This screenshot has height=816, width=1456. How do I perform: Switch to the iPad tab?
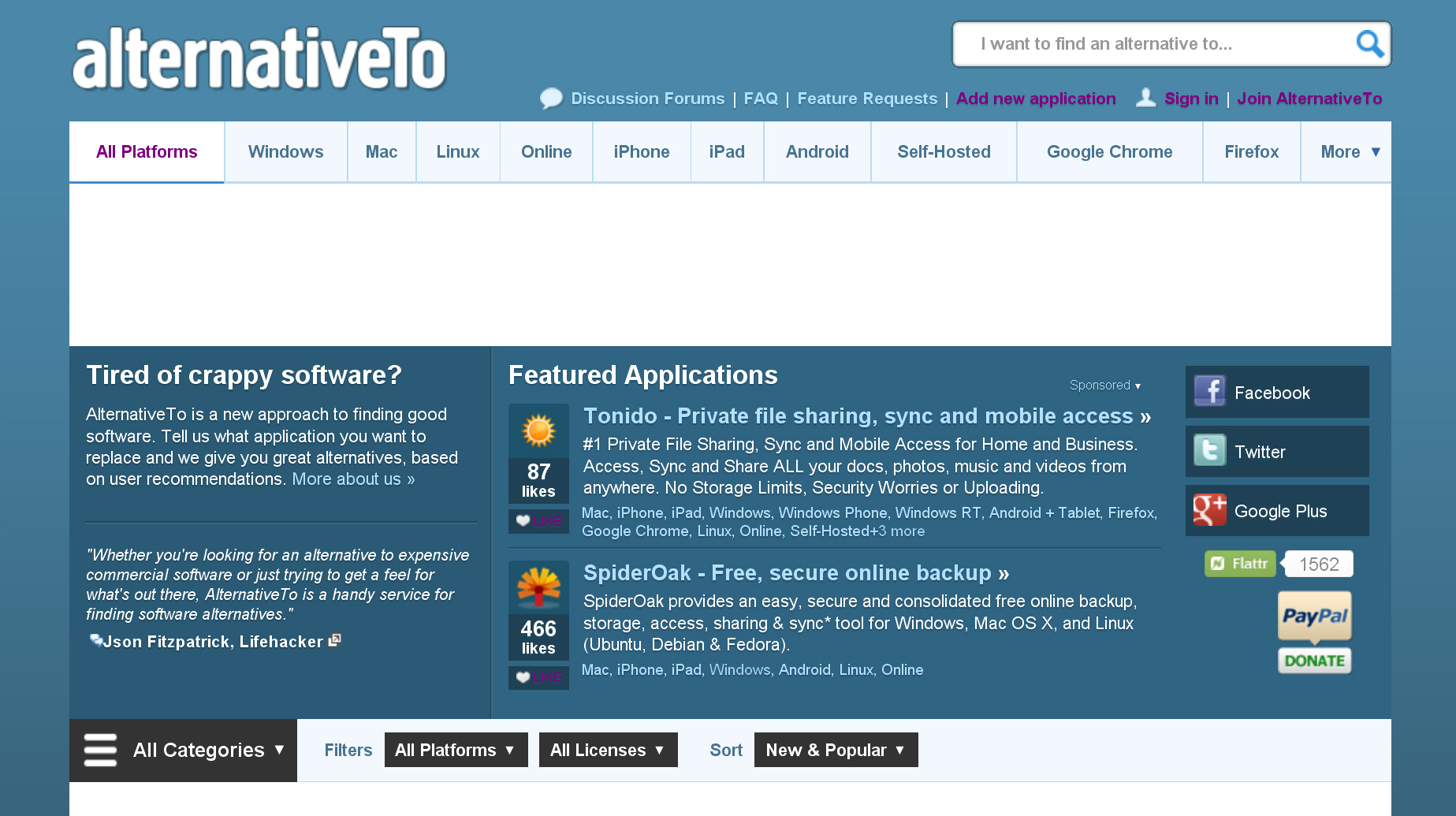pos(727,151)
